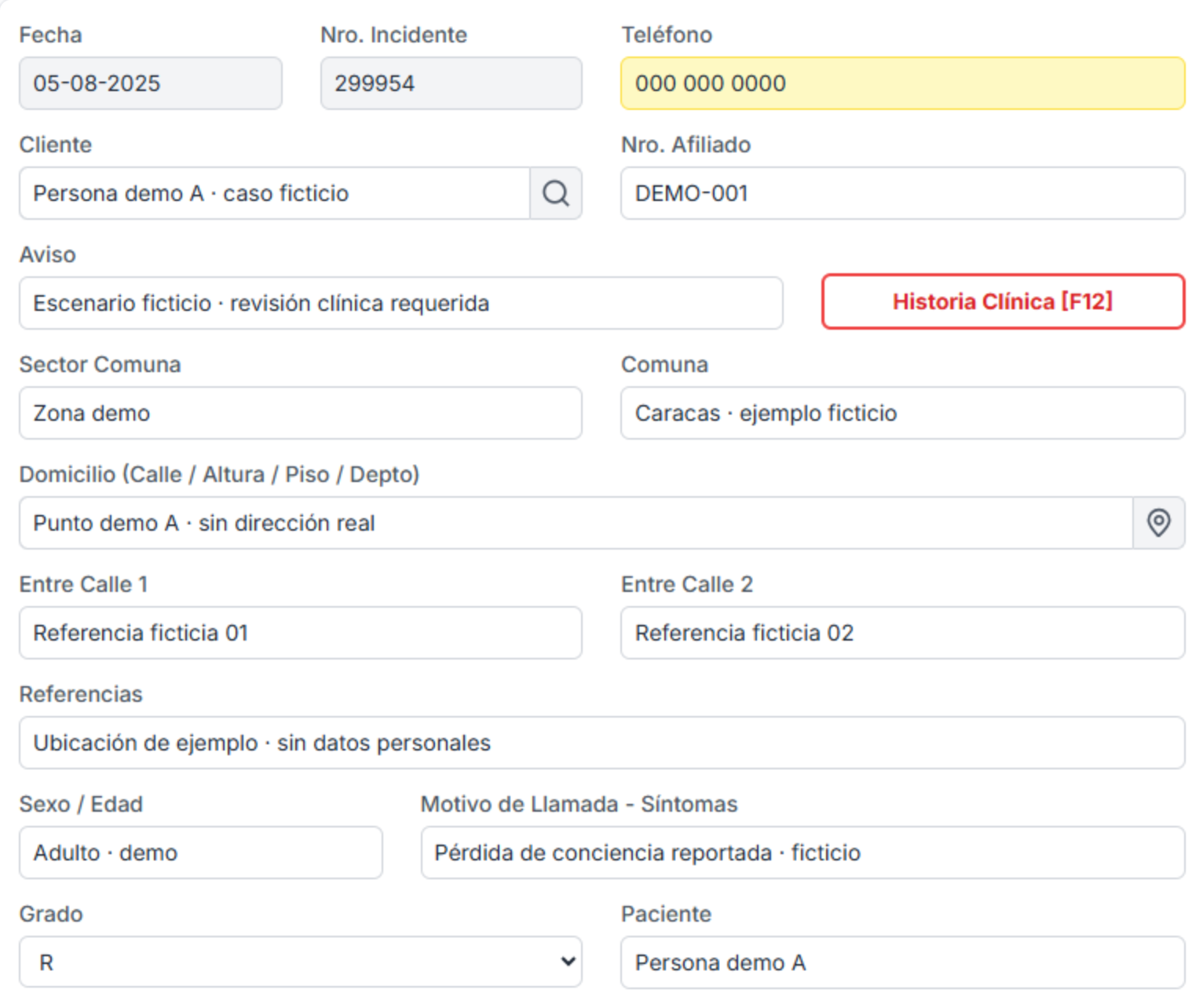The width and height of the screenshot is (1203, 1008).
Task: Focus the Nro. Afiliado field
Action: (903, 193)
